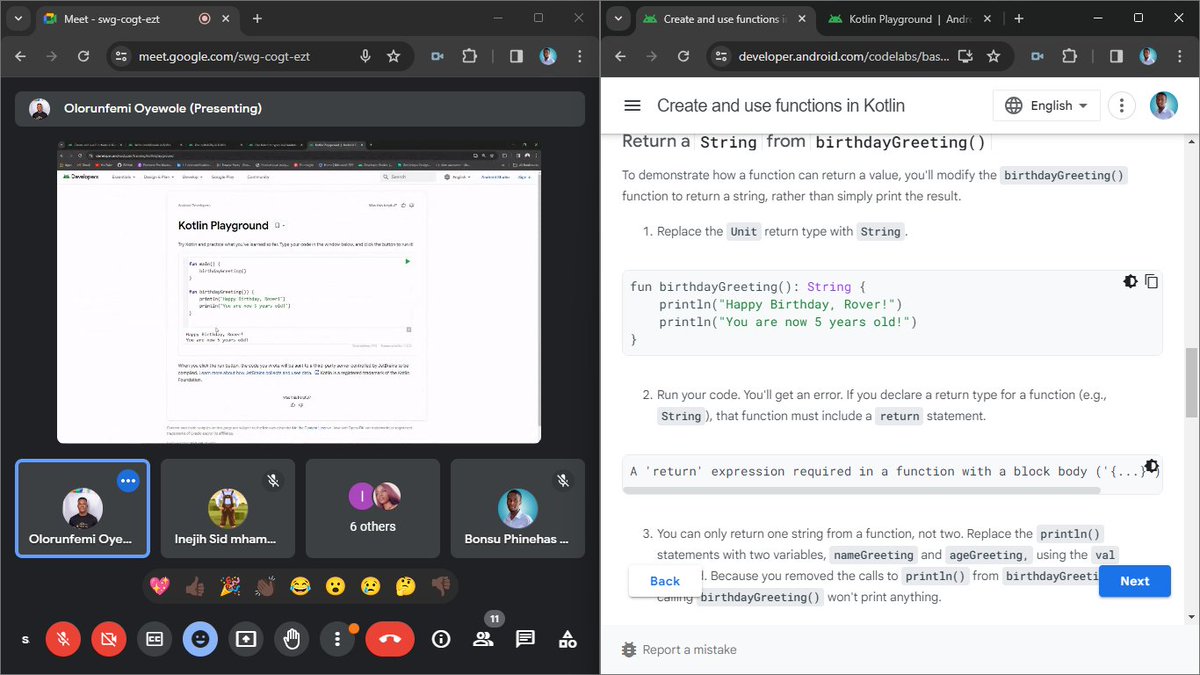This screenshot has height=675, width=1200.
Task: Open the English language dropdown
Action: pyautogui.click(x=1047, y=105)
